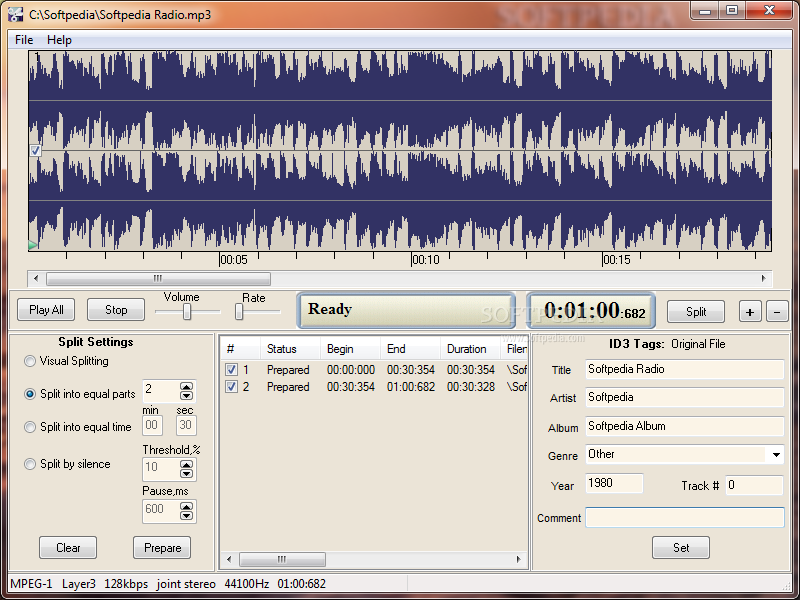Select the Visual Splitting option
Screen dimensions: 800x600
point(30,361)
